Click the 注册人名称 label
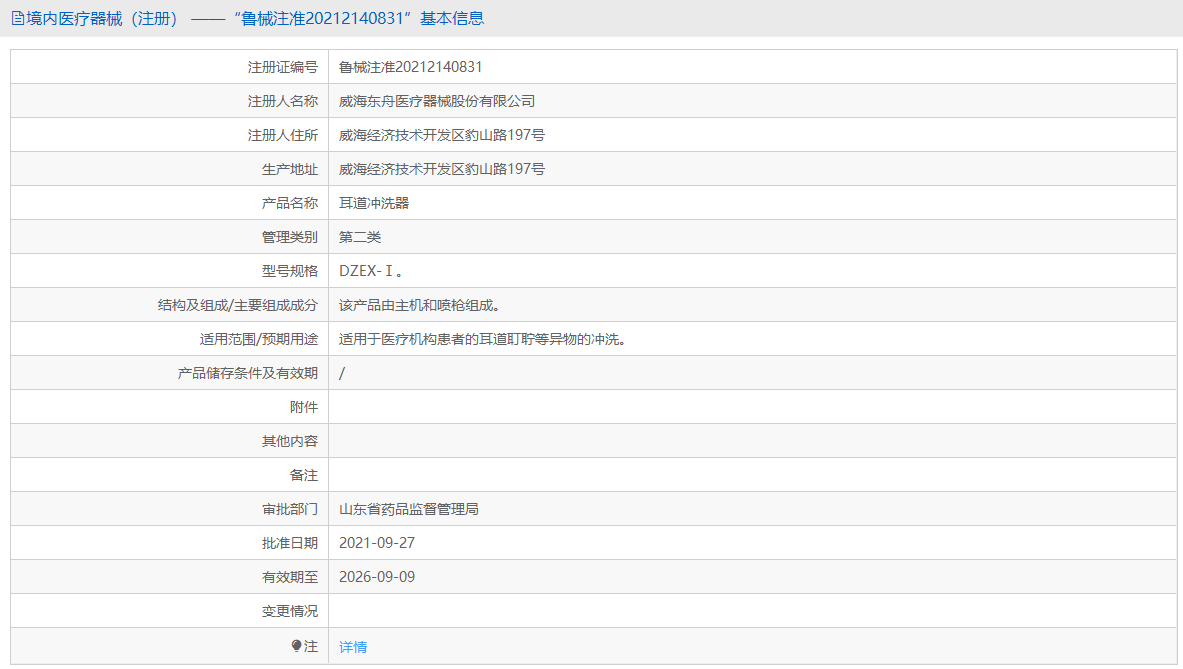Screen dimensions: 1183x669 tap(283, 101)
